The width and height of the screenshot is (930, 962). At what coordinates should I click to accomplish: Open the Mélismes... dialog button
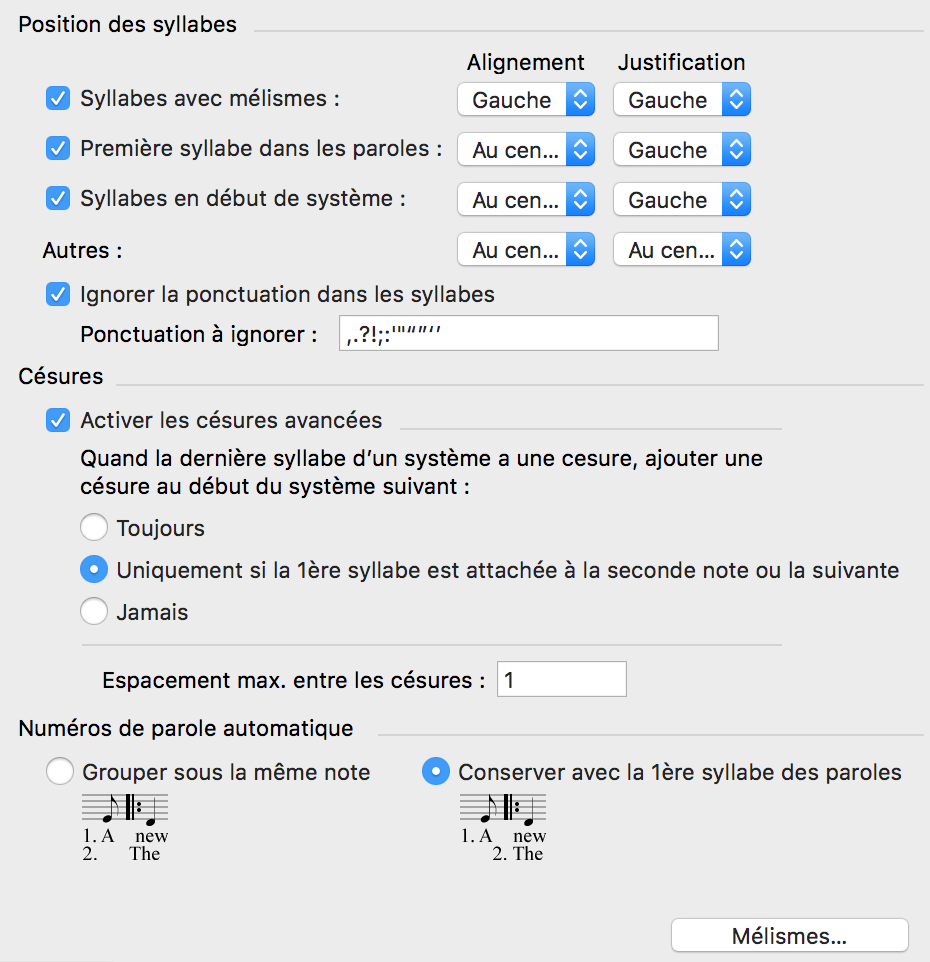point(789,936)
